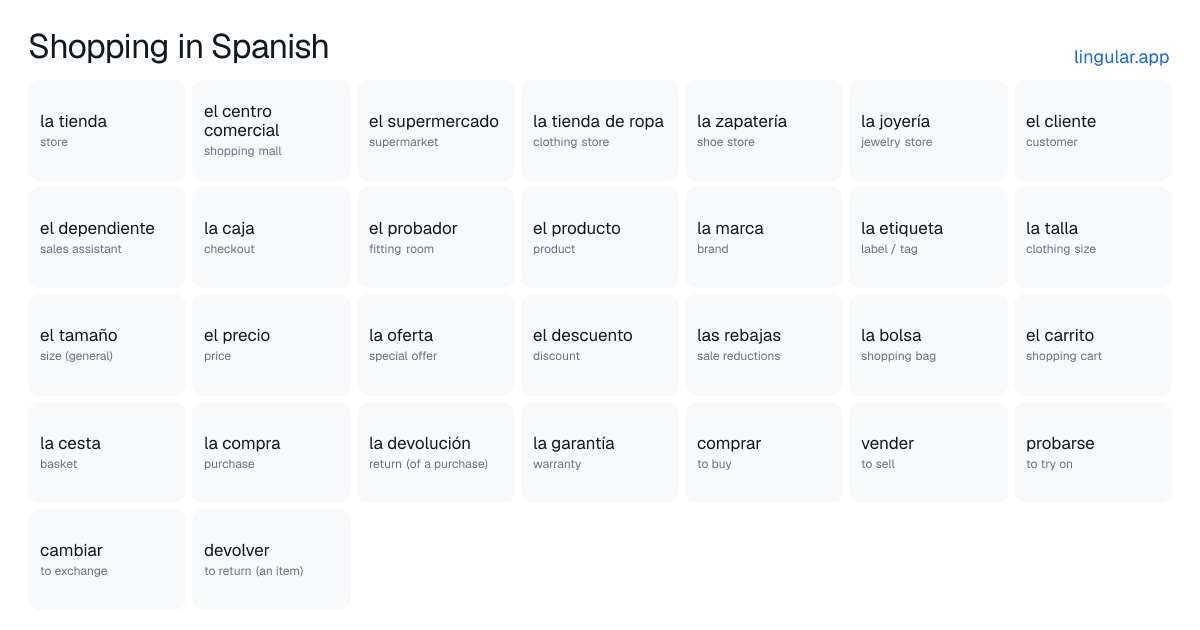Select the "la oferta" special offer card
This screenshot has width=1200, height=630.
click(x=436, y=345)
